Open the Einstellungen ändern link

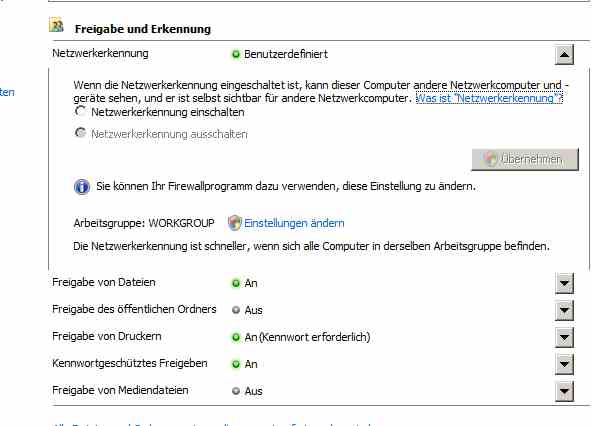(294, 223)
